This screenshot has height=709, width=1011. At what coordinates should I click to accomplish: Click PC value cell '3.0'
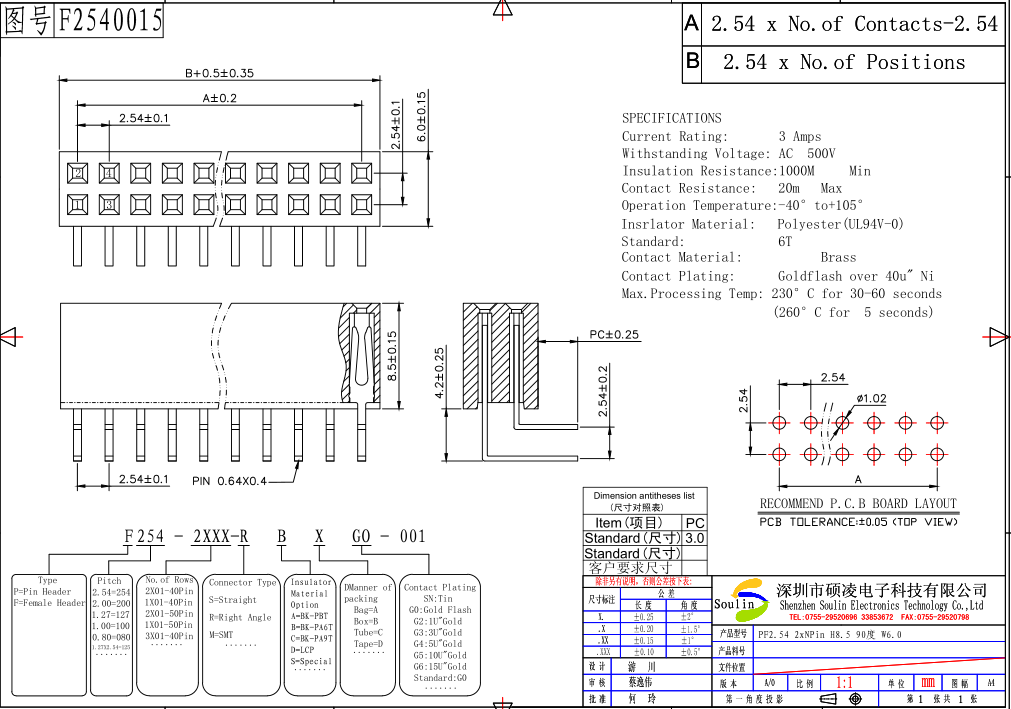694,538
